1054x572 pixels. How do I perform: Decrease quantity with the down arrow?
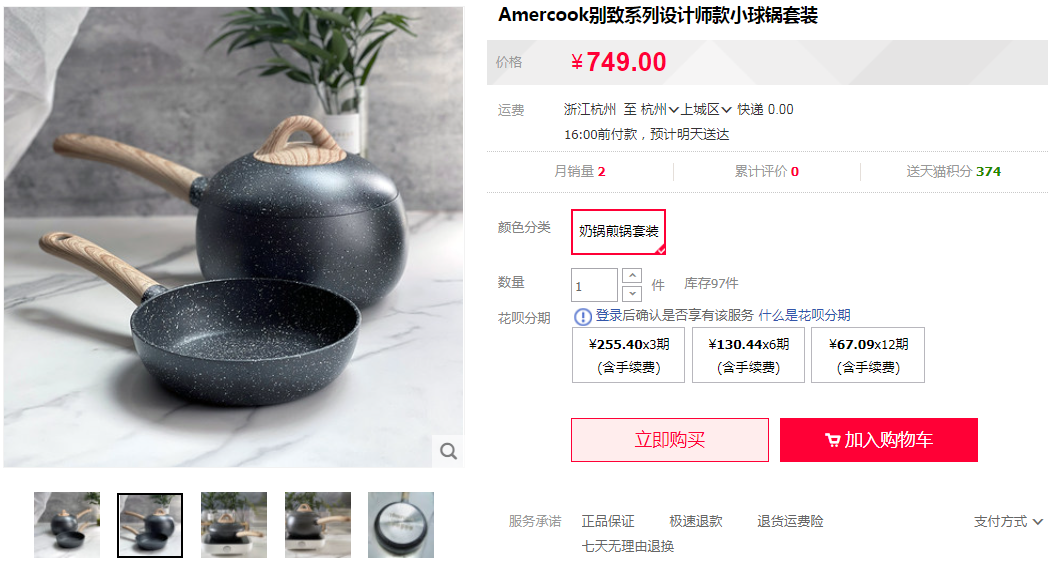coord(632,294)
